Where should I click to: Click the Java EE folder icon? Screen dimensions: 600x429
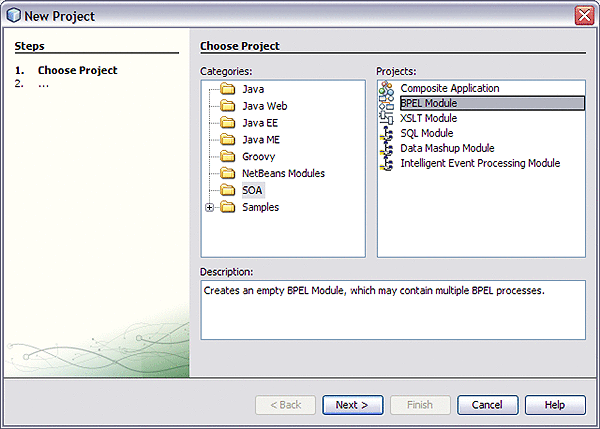tap(228, 123)
